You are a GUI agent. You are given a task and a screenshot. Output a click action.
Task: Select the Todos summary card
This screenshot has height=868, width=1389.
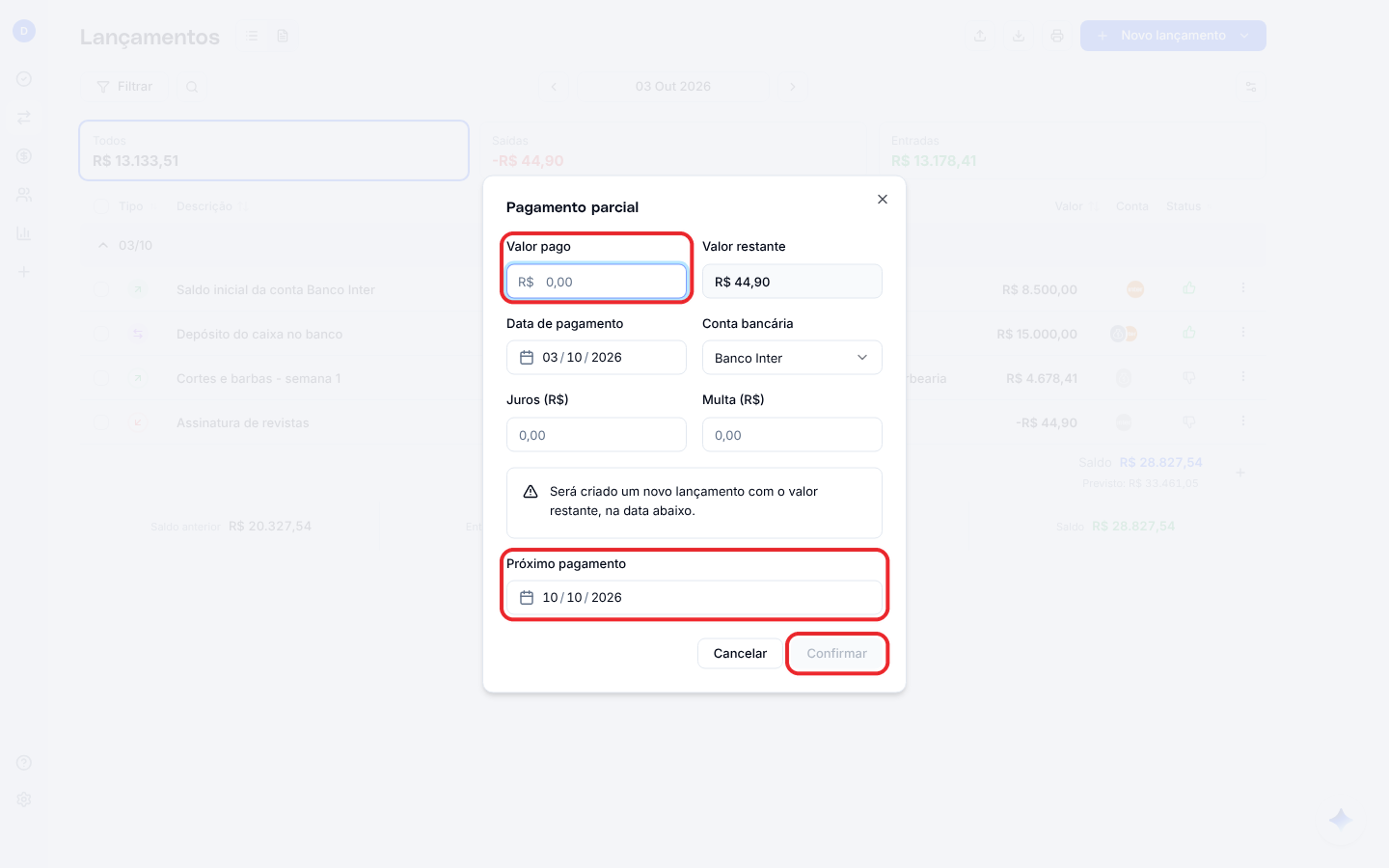(x=274, y=150)
